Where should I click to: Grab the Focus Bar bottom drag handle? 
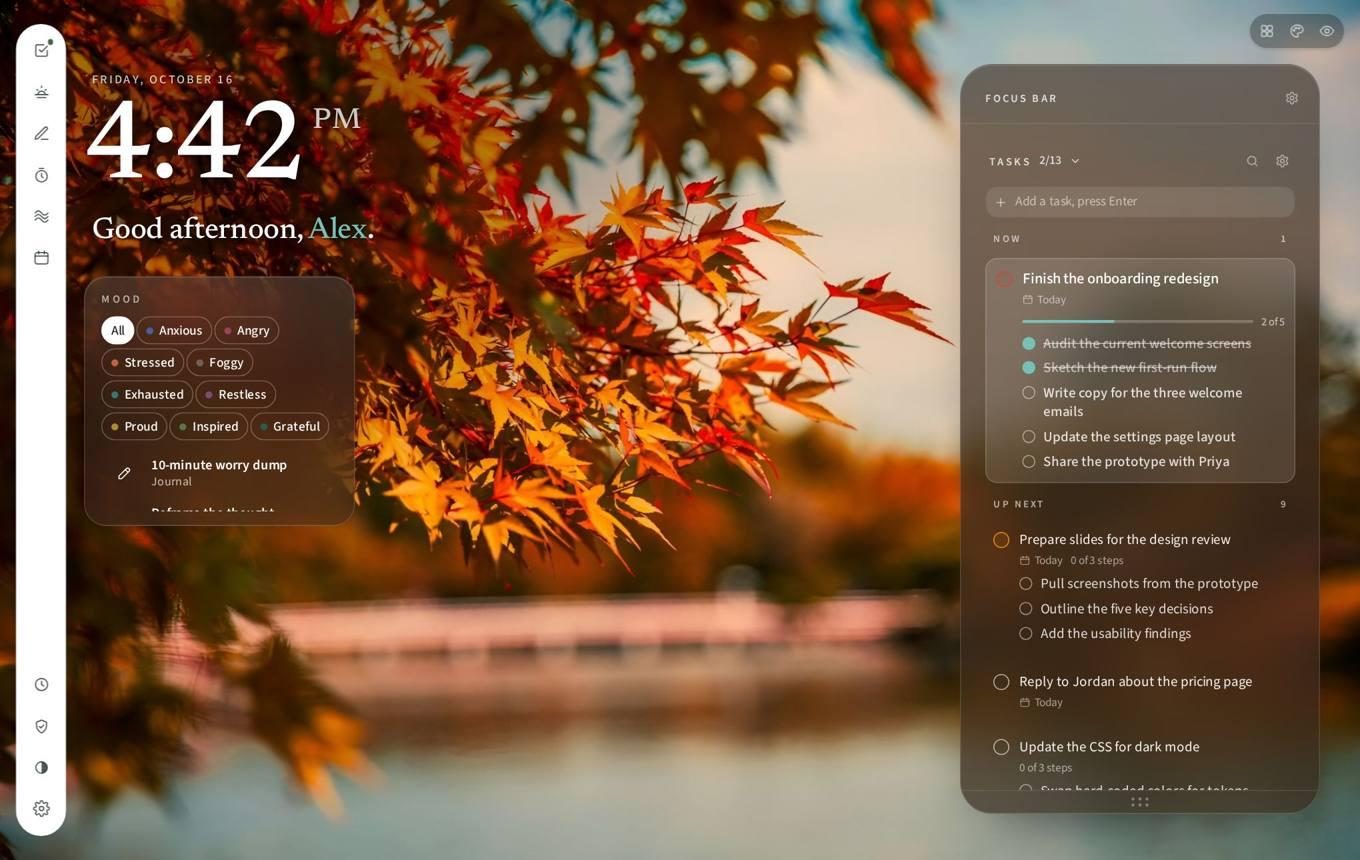[1140, 802]
